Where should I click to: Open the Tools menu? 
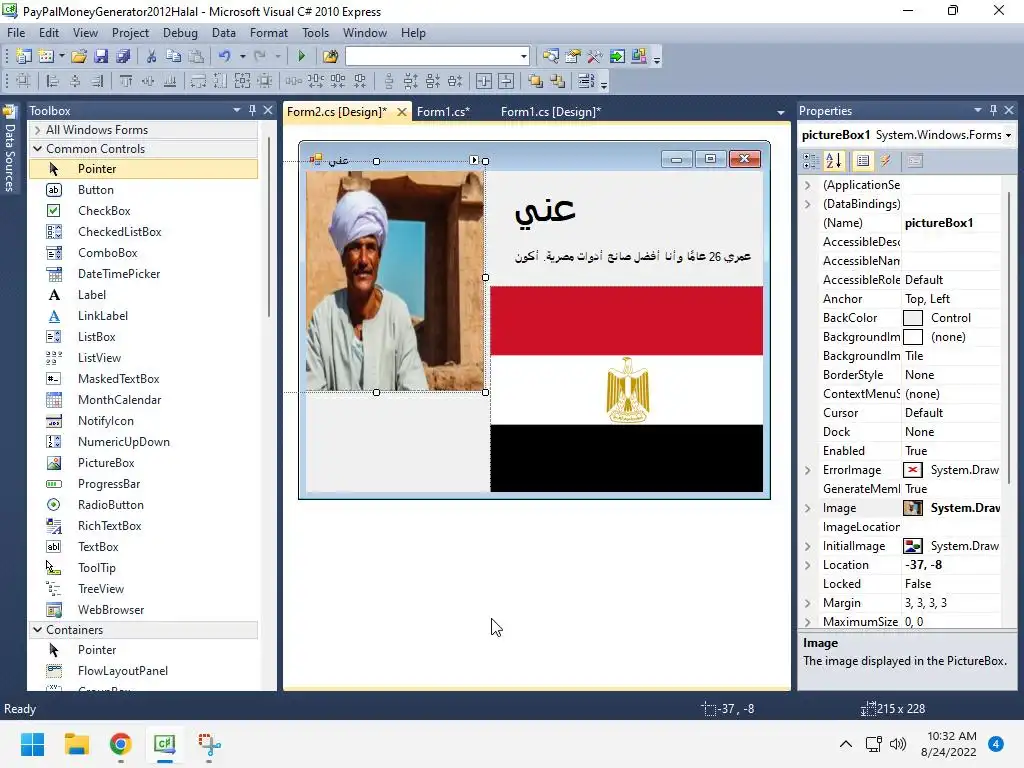(315, 33)
